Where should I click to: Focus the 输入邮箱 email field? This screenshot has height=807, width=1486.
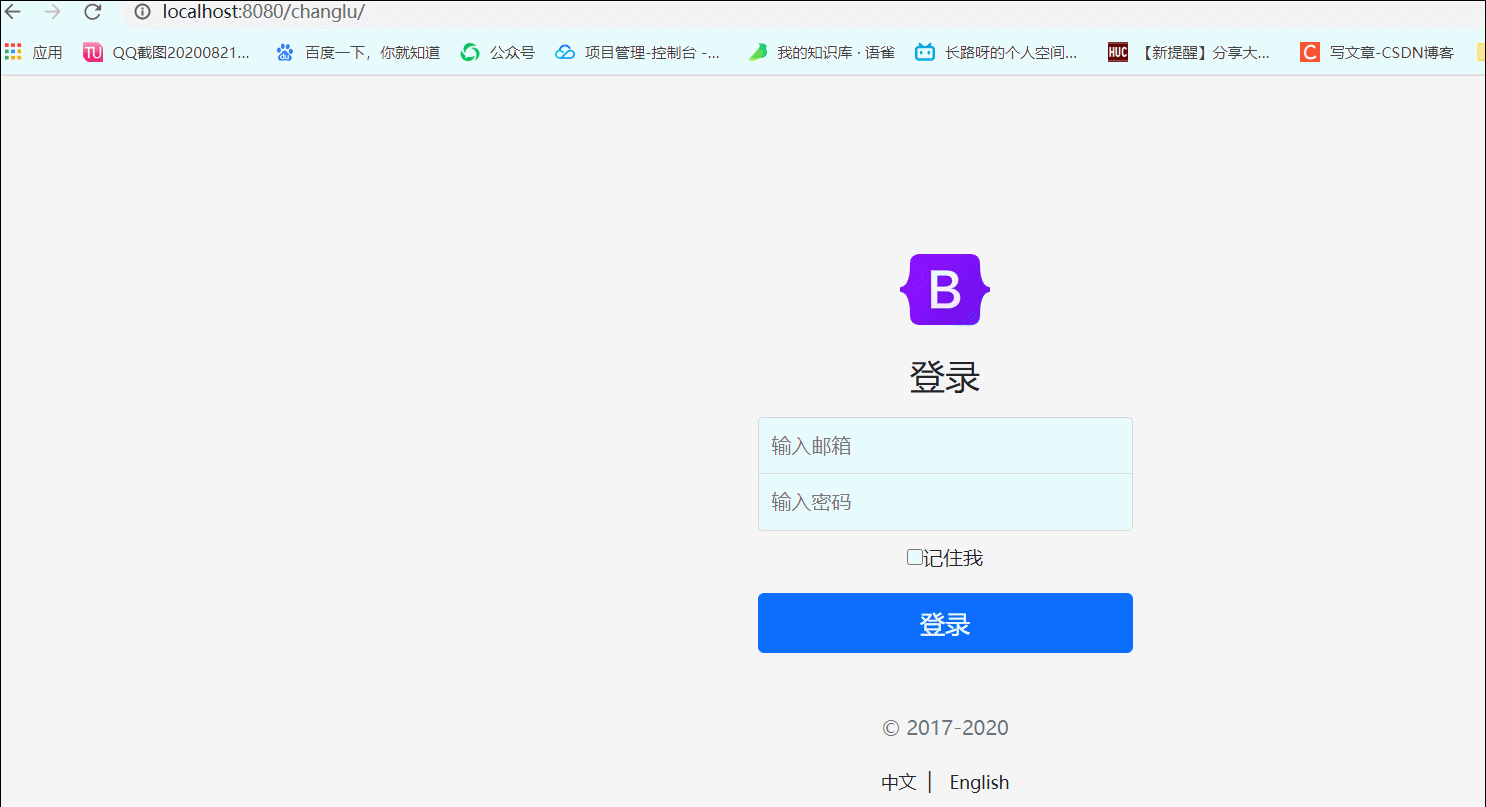pos(945,446)
